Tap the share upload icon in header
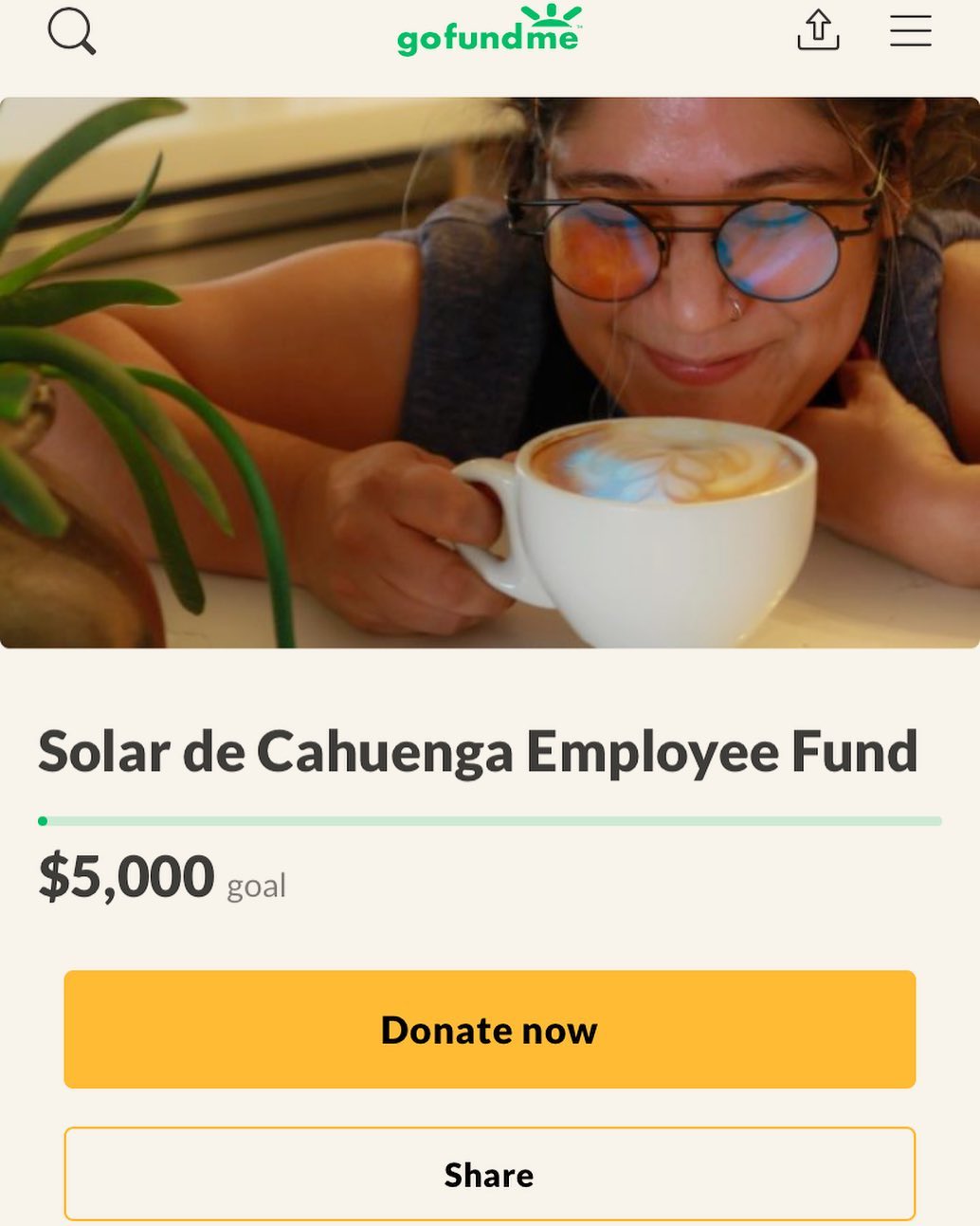Screen dimensions: 980x1226 818,29
